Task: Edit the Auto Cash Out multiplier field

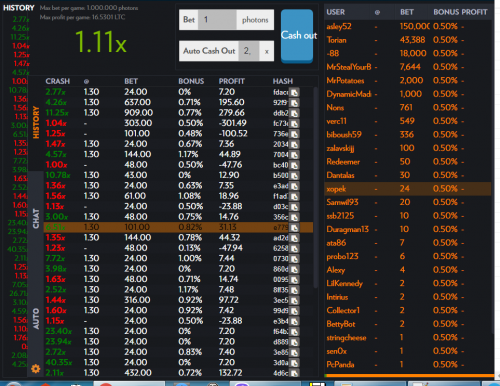Action: [x=249, y=51]
